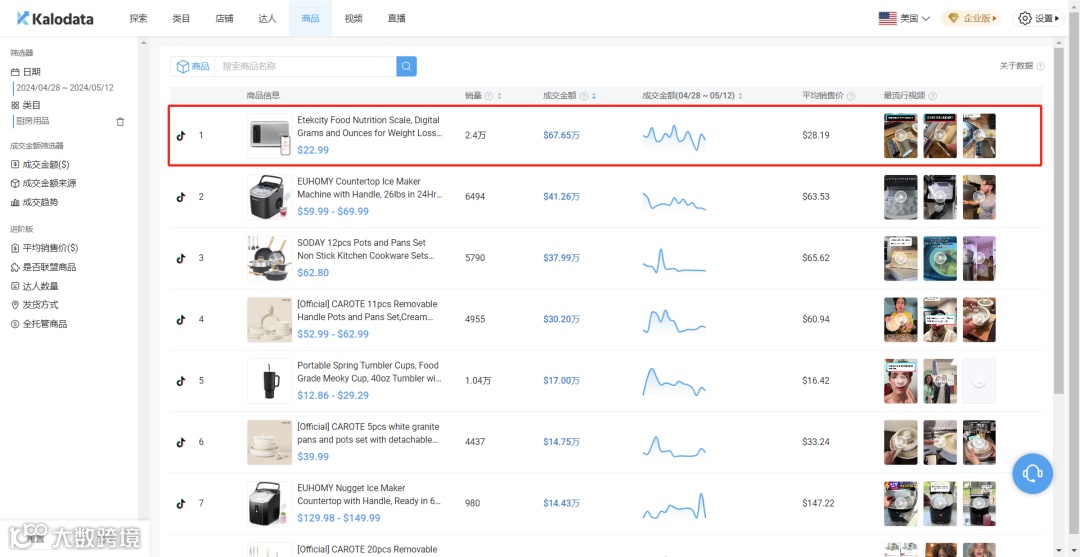The height and width of the screenshot is (557, 1080).
Task: Open the 探索 tab
Action: pyautogui.click(x=138, y=19)
